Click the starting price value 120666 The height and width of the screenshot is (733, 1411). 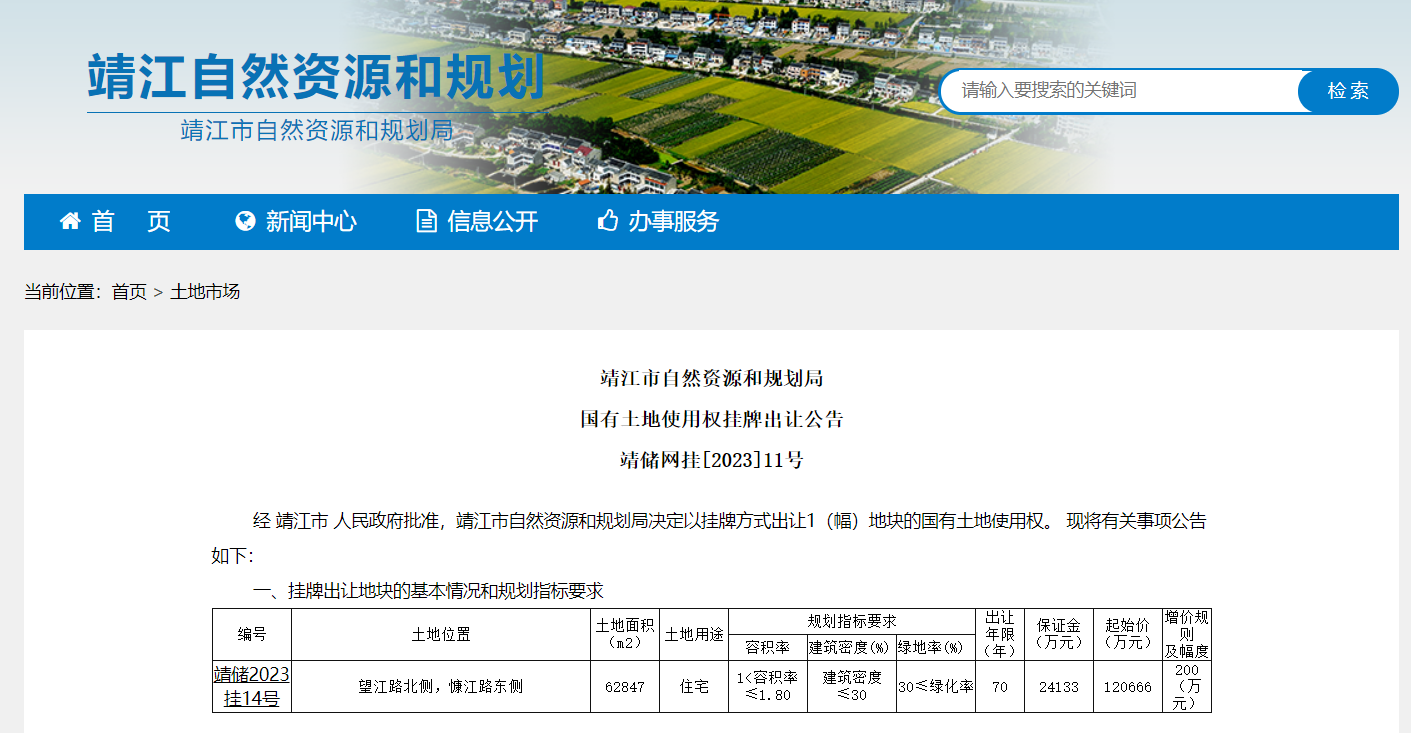[1127, 687]
